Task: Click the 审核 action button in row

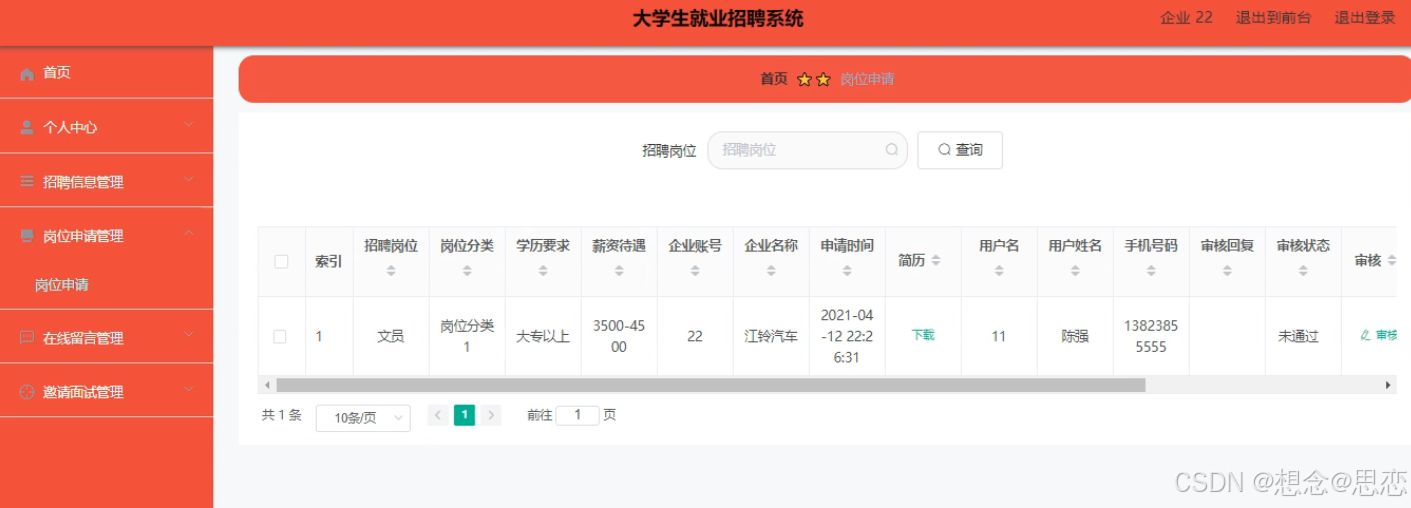Action: click(x=1379, y=336)
